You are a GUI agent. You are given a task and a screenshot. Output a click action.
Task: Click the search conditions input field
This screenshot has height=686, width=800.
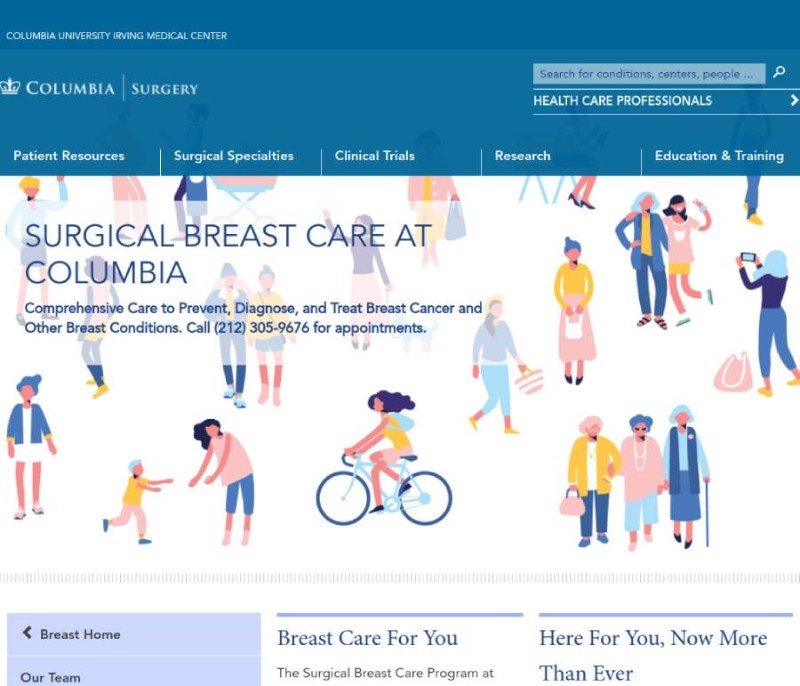click(649, 73)
